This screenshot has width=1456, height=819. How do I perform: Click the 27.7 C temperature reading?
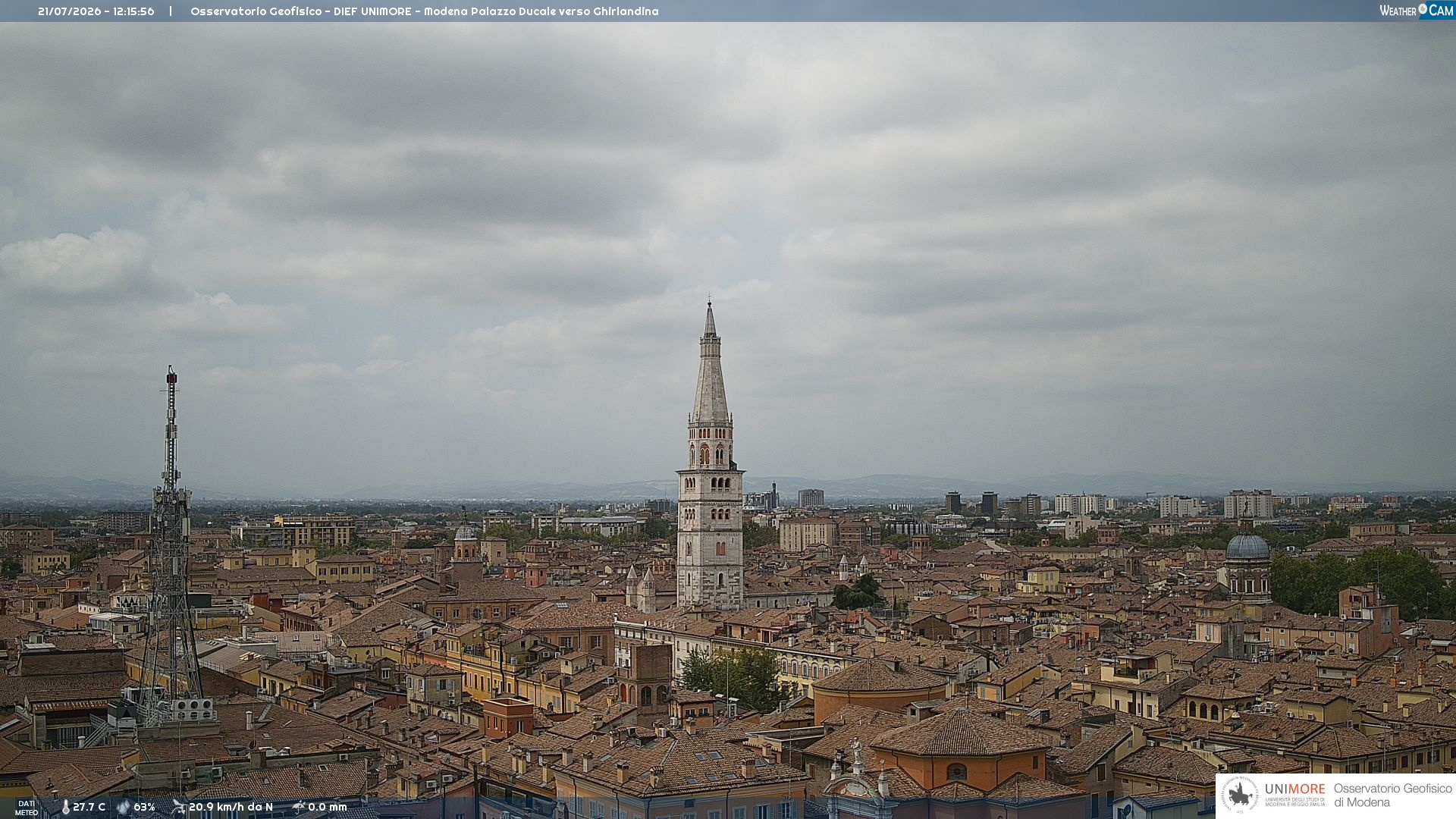click(x=89, y=807)
